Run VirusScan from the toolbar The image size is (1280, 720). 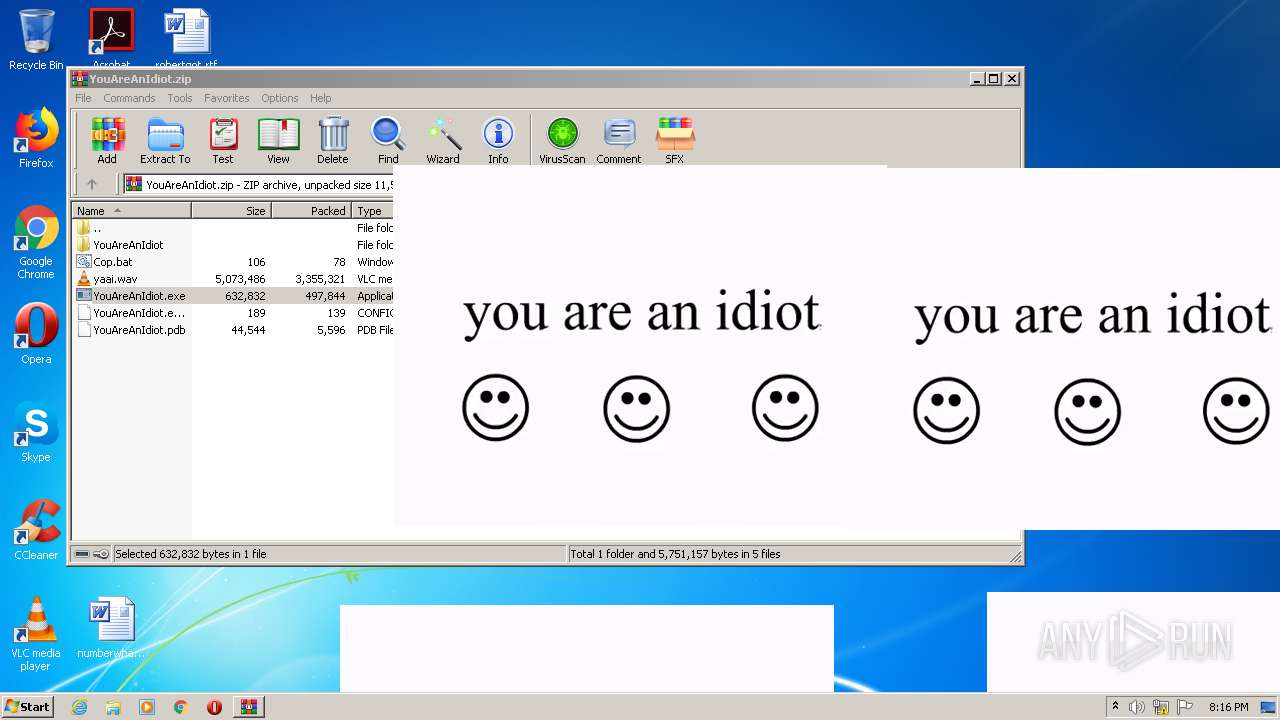click(x=562, y=141)
